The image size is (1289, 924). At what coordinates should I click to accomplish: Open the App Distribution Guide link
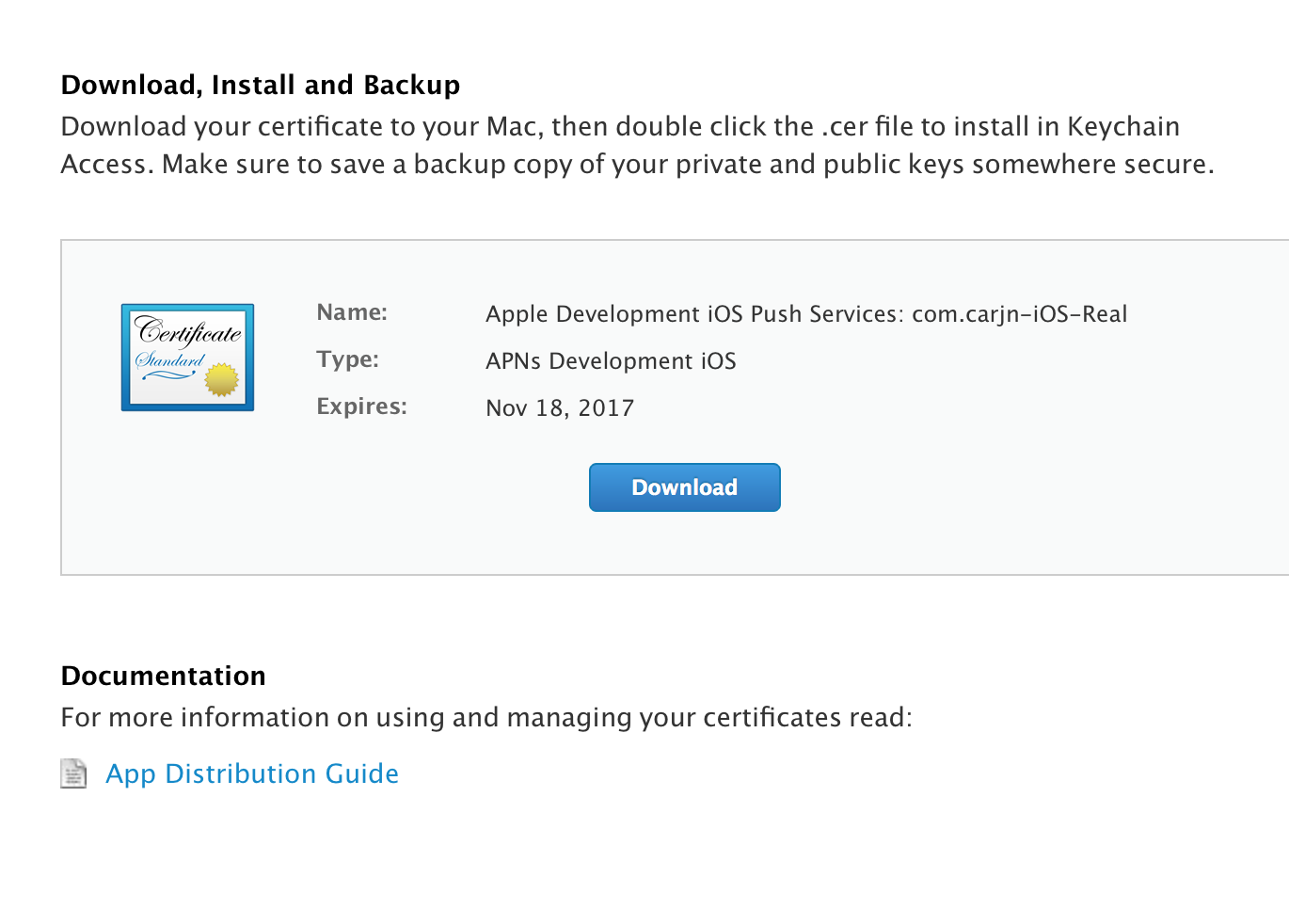tap(252, 773)
